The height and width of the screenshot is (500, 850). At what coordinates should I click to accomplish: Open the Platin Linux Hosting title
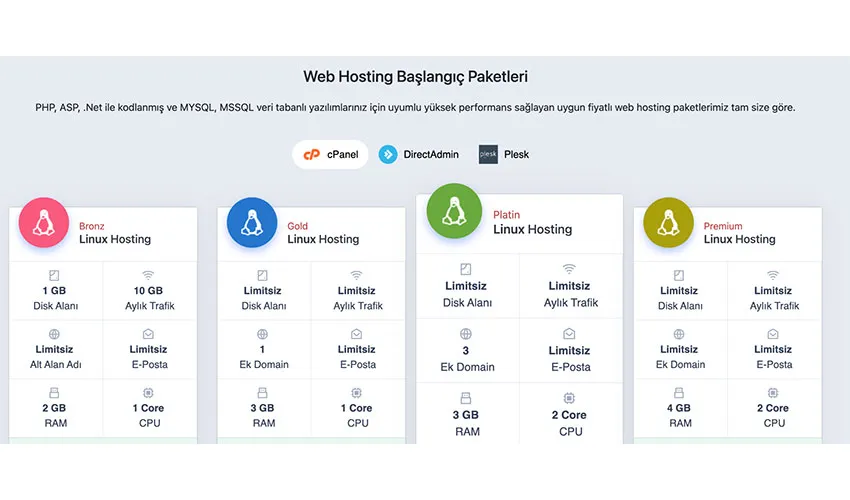pyautogui.click(x=532, y=229)
